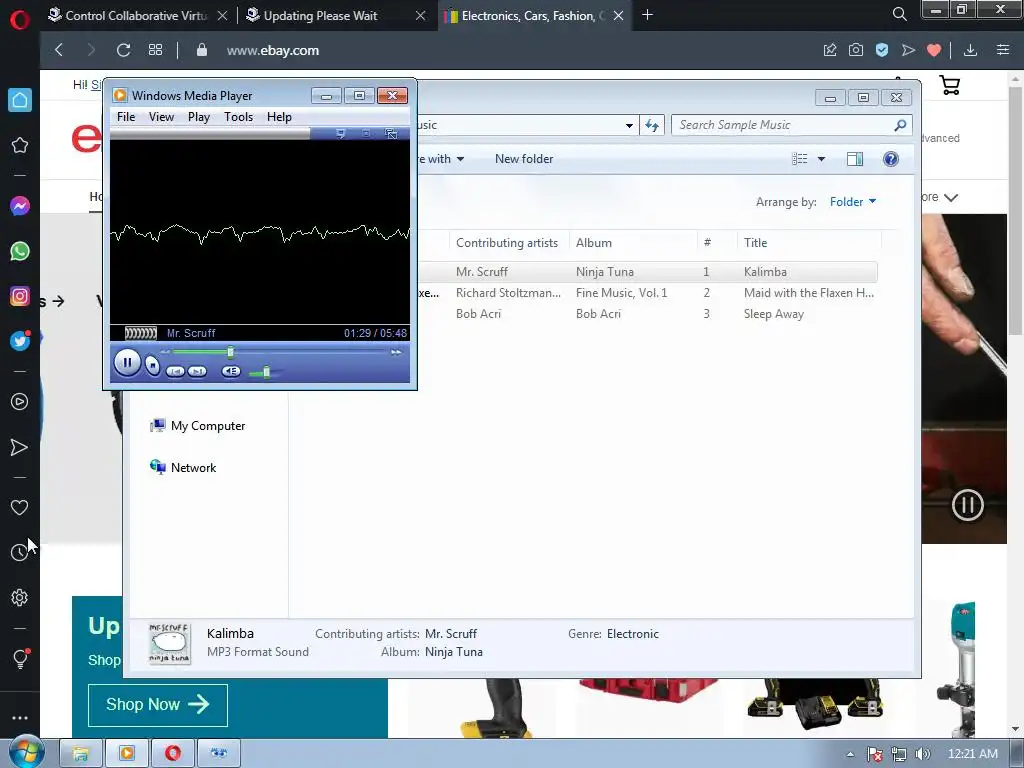Screen dimensions: 1024x768
Task: Open a new Opera tab
Action: pos(647,15)
